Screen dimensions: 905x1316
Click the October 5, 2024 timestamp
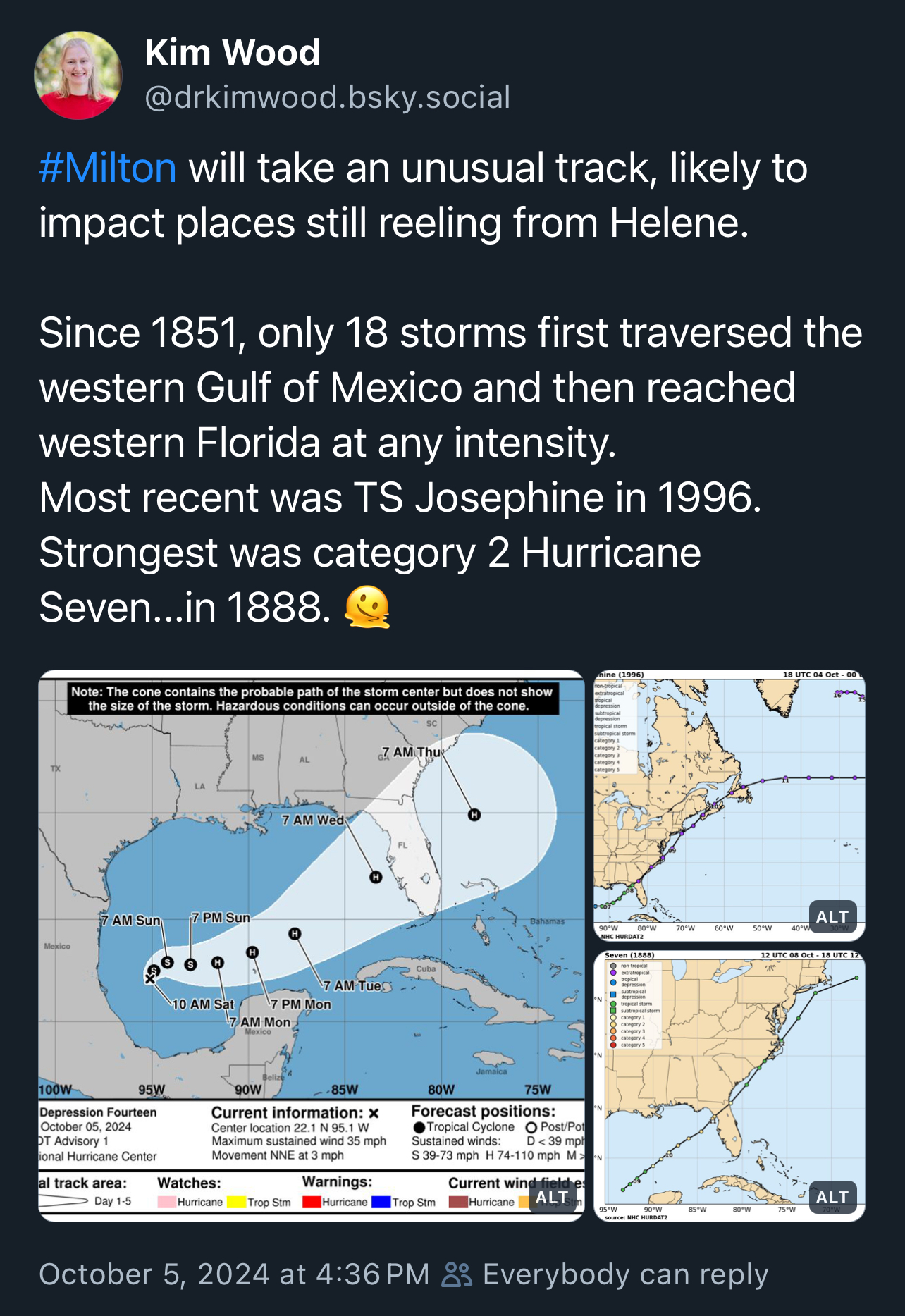point(234,1274)
